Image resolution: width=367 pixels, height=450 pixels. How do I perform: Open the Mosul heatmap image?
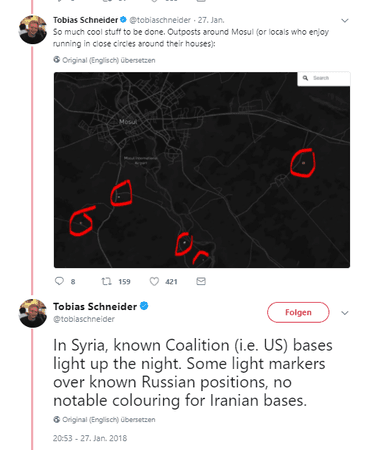click(x=202, y=170)
